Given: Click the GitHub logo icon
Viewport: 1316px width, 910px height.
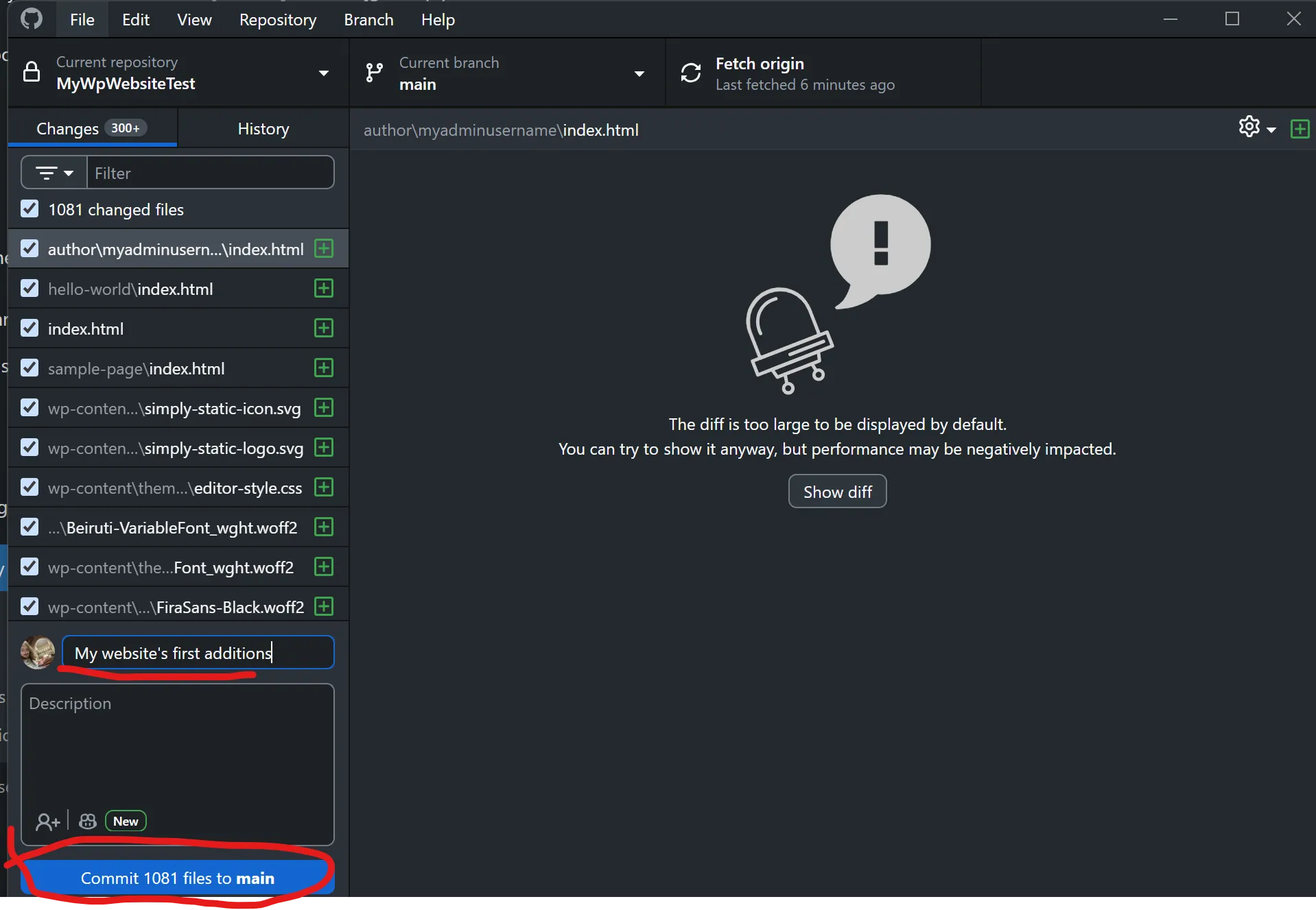Looking at the screenshot, I should [x=32, y=19].
